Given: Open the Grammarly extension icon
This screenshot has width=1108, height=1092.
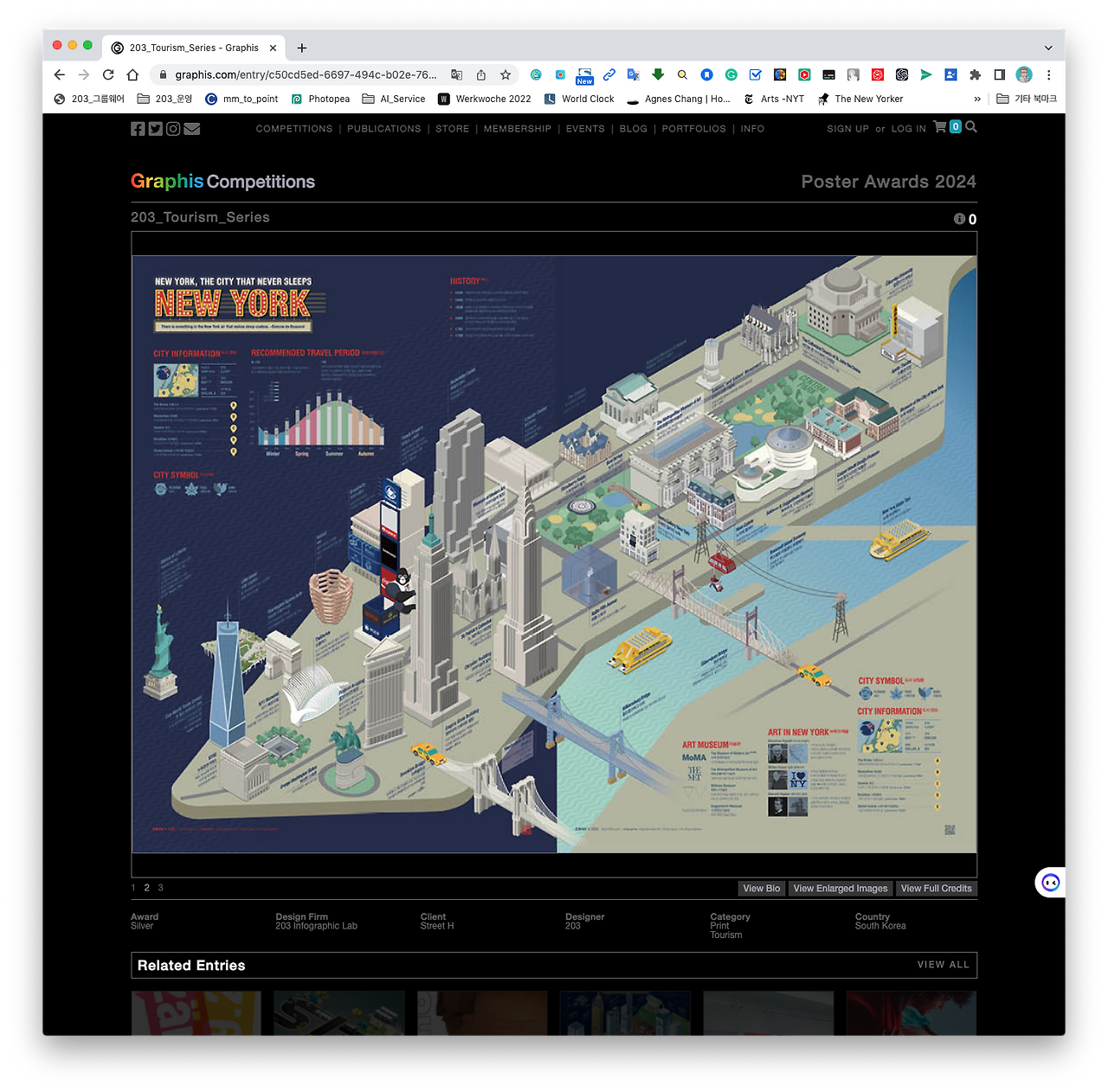Looking at the screenshot, I should coord(731,74).
